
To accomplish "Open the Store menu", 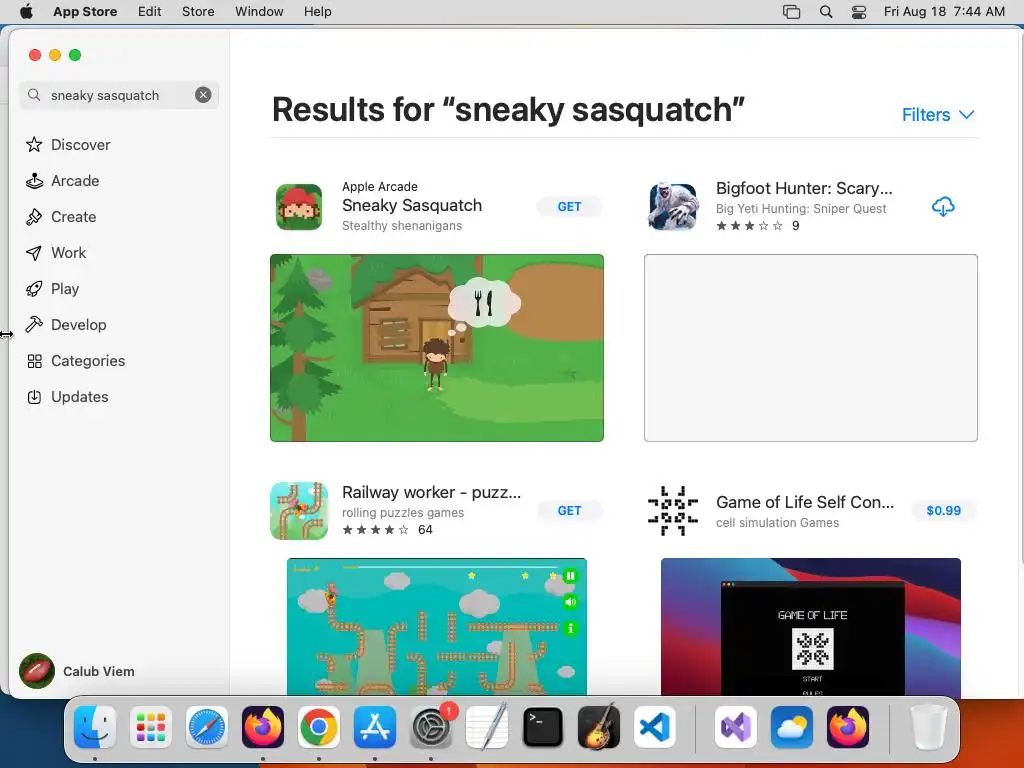I will tap(198, 12).
